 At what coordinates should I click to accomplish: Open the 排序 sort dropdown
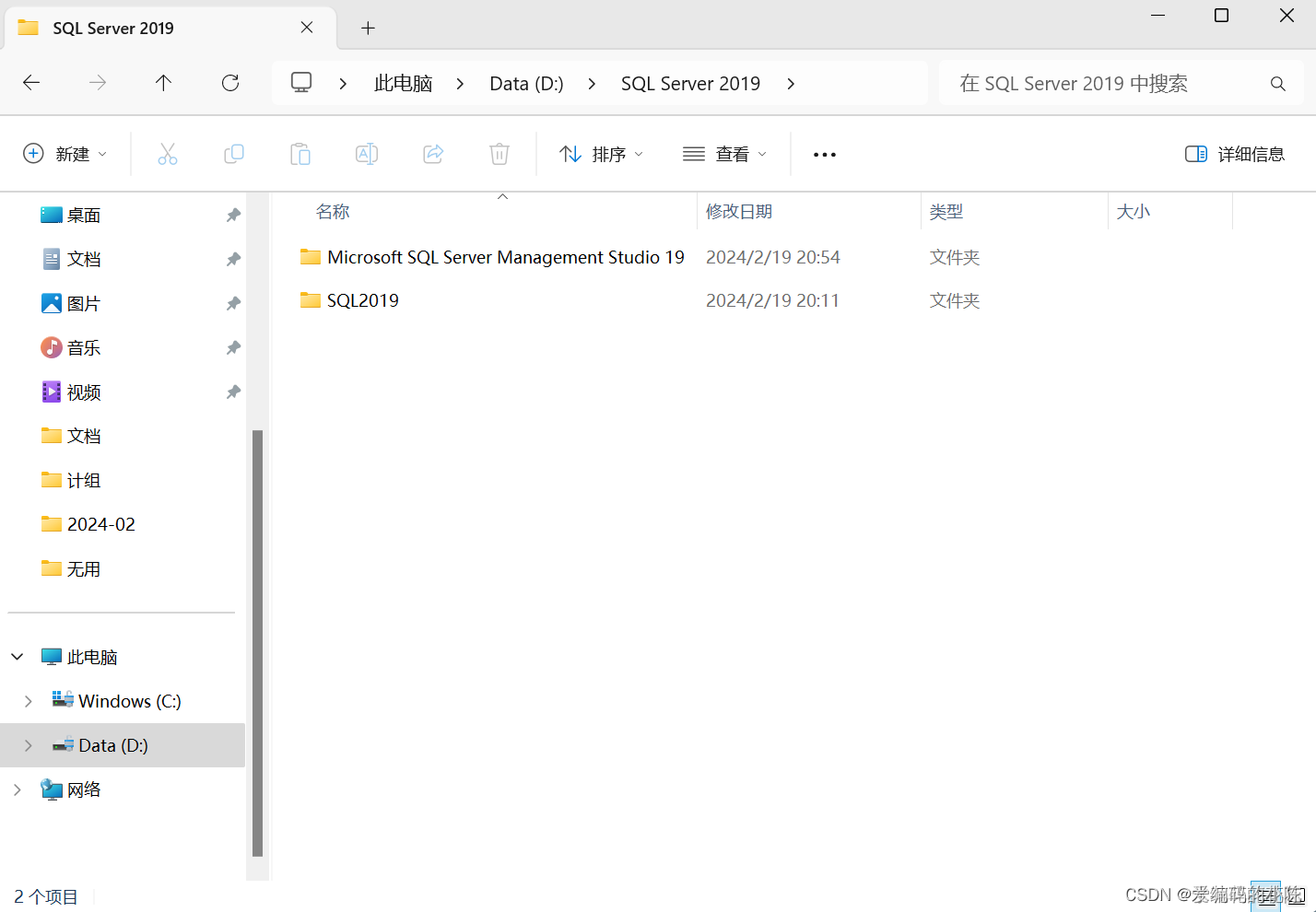pos(601,154)
